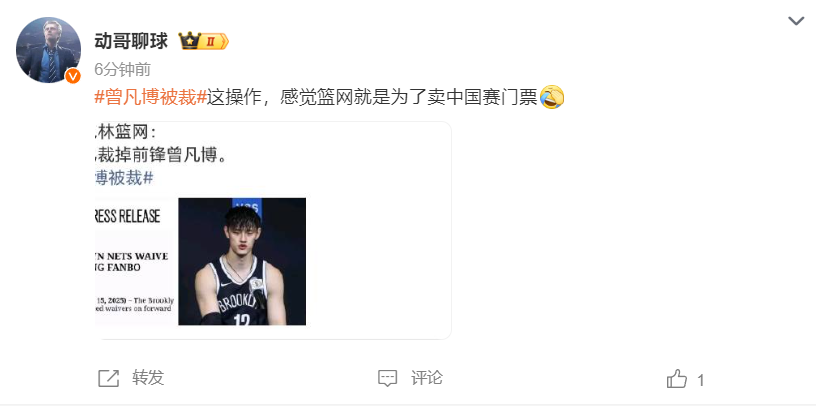Click the orange V verification badge

[73, 76]
